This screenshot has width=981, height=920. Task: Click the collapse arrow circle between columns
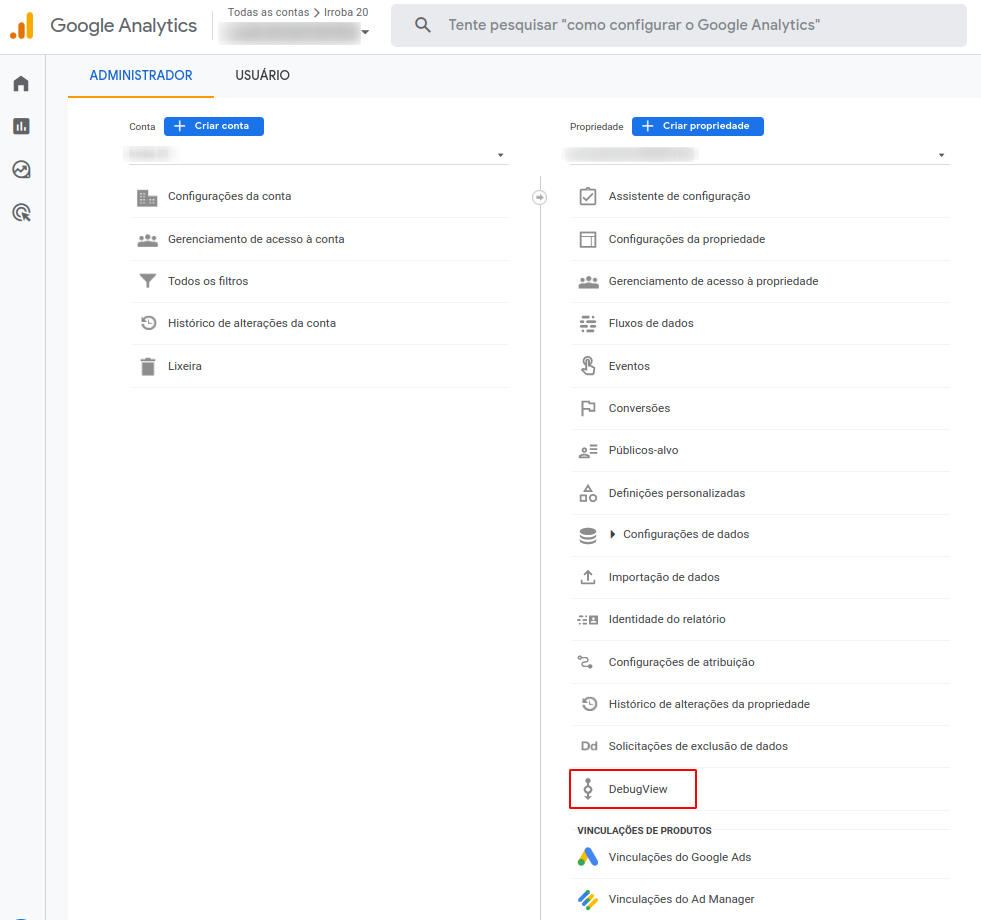click(539, 198)
